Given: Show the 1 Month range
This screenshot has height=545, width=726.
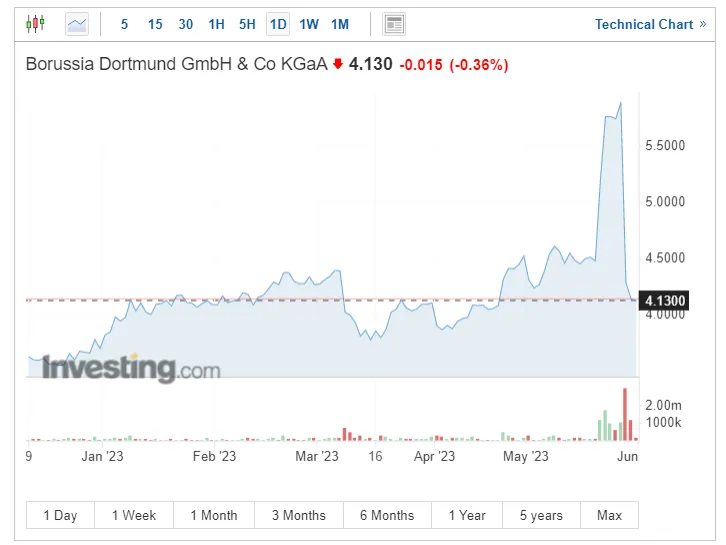Looking at the screenshot, I should point(214,515).
